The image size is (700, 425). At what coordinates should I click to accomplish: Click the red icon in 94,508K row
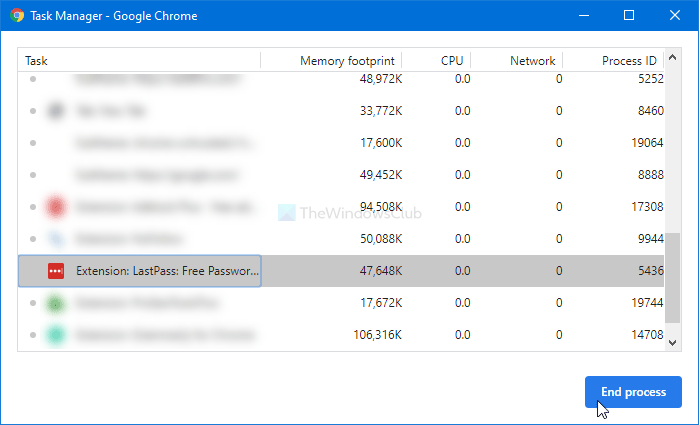pos(56,207)
